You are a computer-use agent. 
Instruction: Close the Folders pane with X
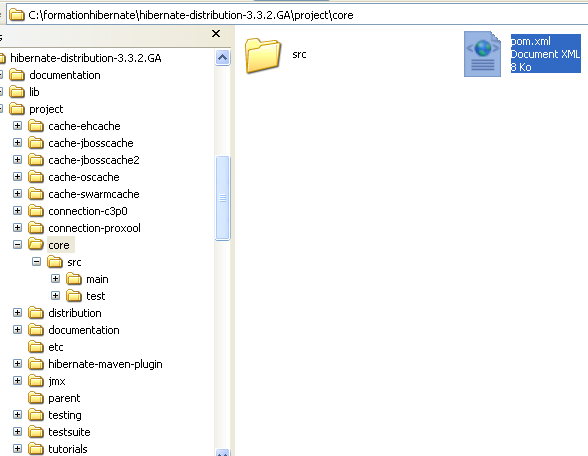[x=216, y=34]
